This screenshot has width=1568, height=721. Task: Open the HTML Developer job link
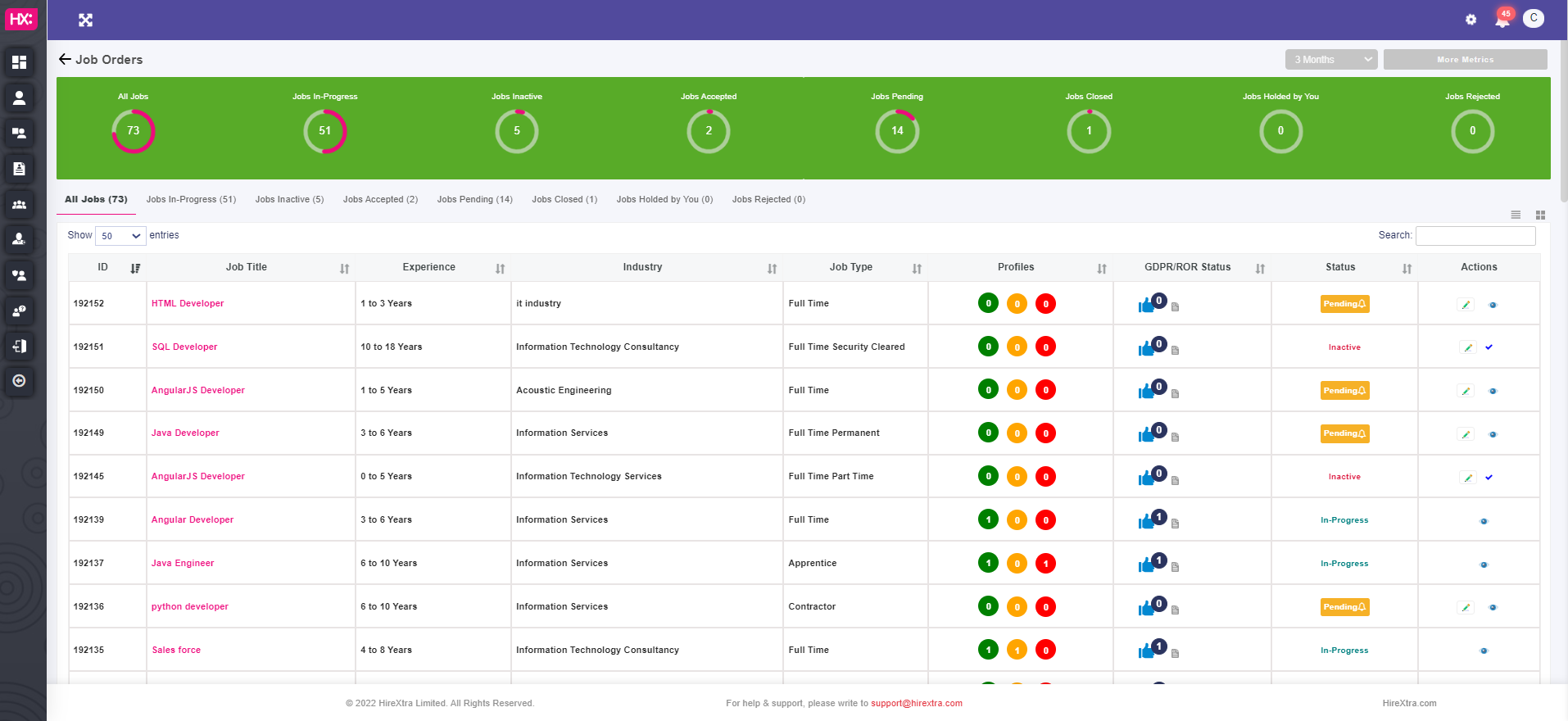tap(188, 303)
